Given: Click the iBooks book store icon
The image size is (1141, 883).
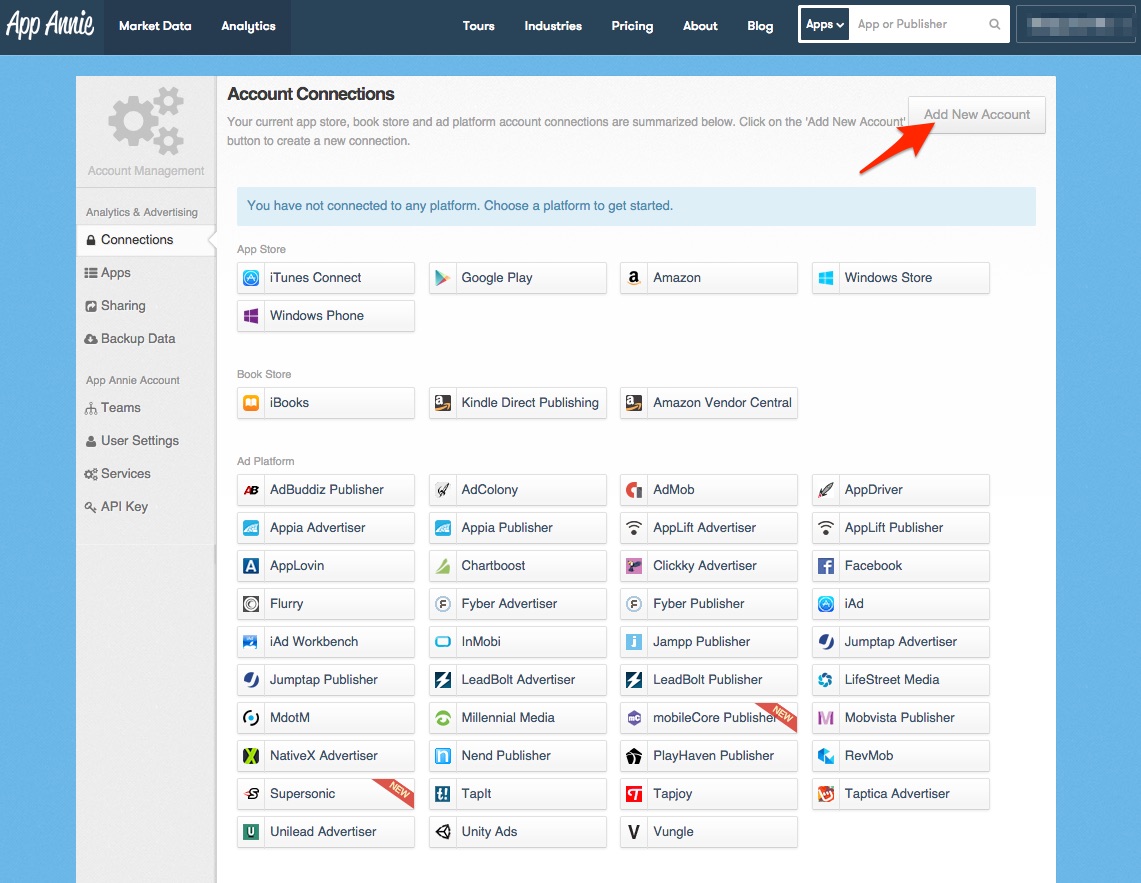Looking at the screenshot, I should (x=251, y=403).
